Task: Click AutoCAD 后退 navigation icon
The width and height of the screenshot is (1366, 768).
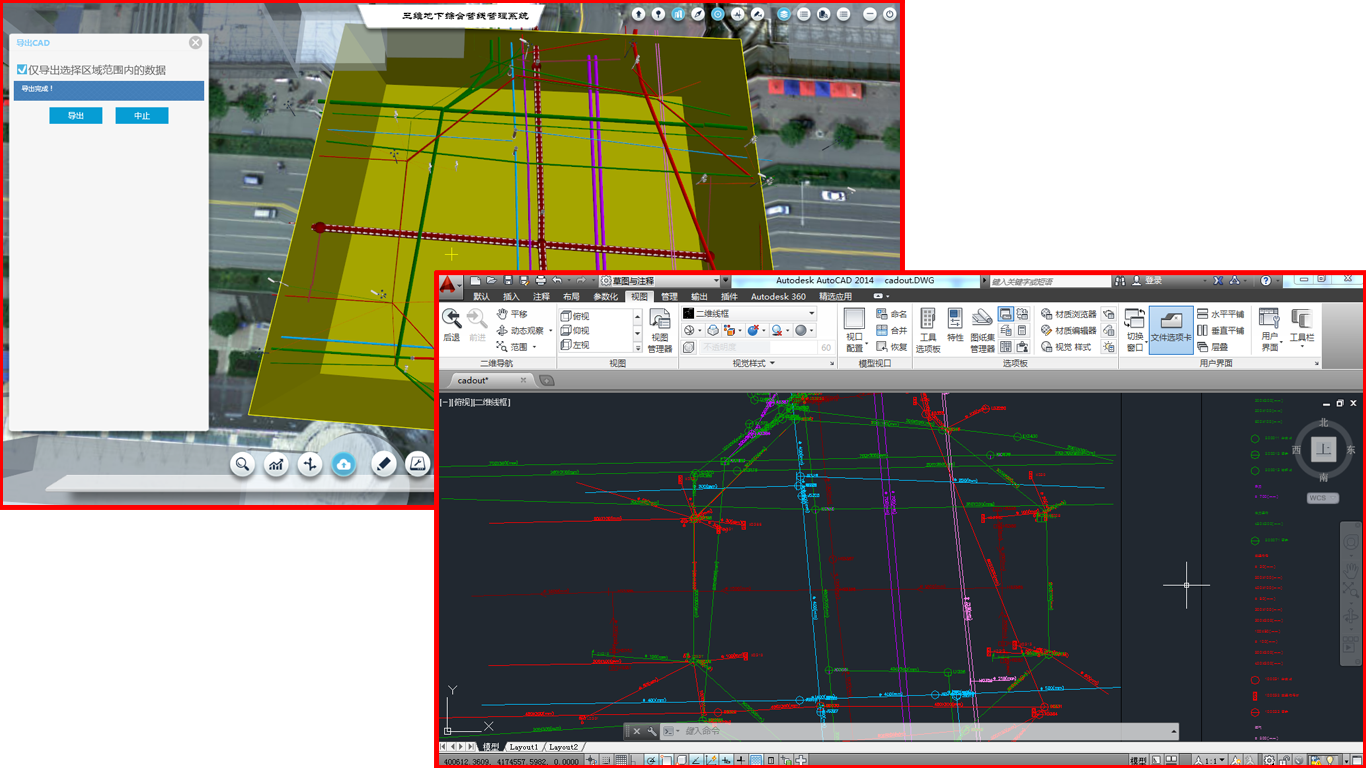Action: coord(452,324)
